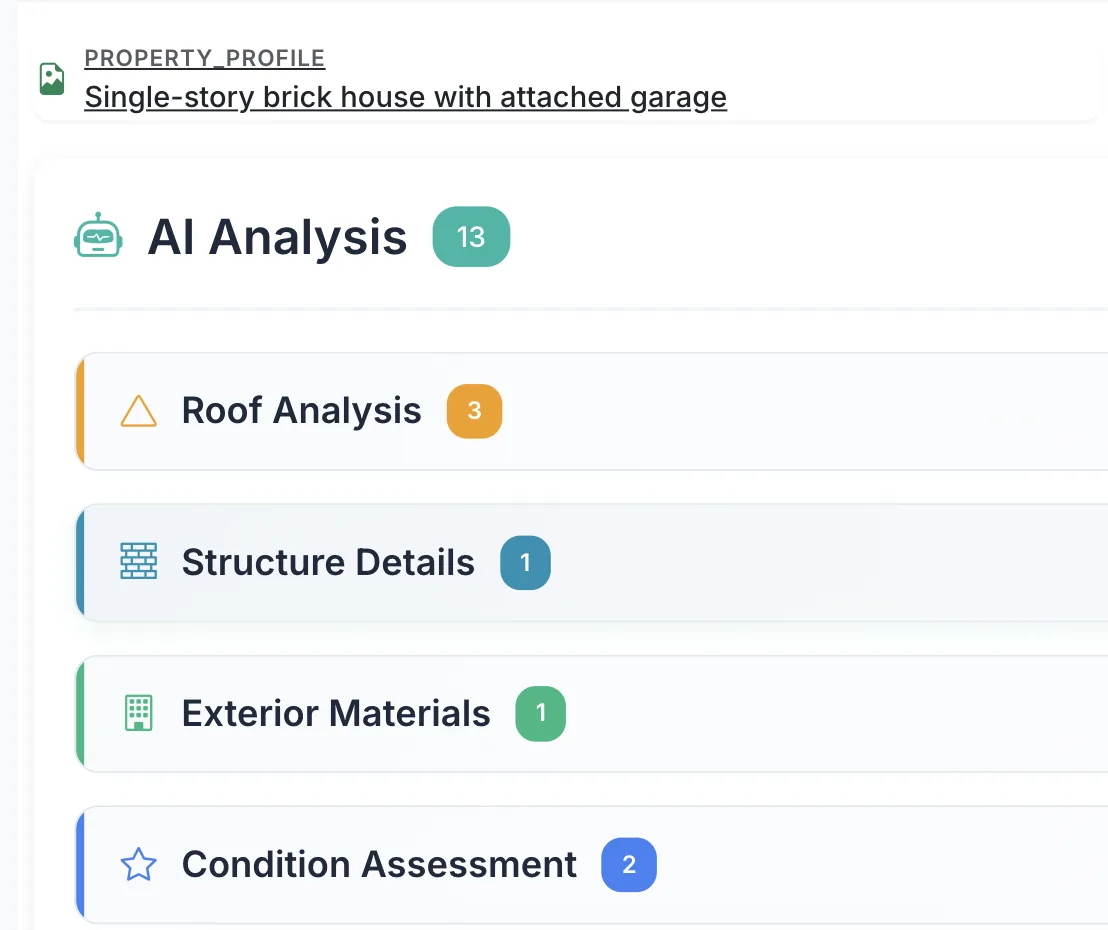The image size is (1108, 930).
Task: Click the brick wall icon for Structure Details
Action: 139,562
